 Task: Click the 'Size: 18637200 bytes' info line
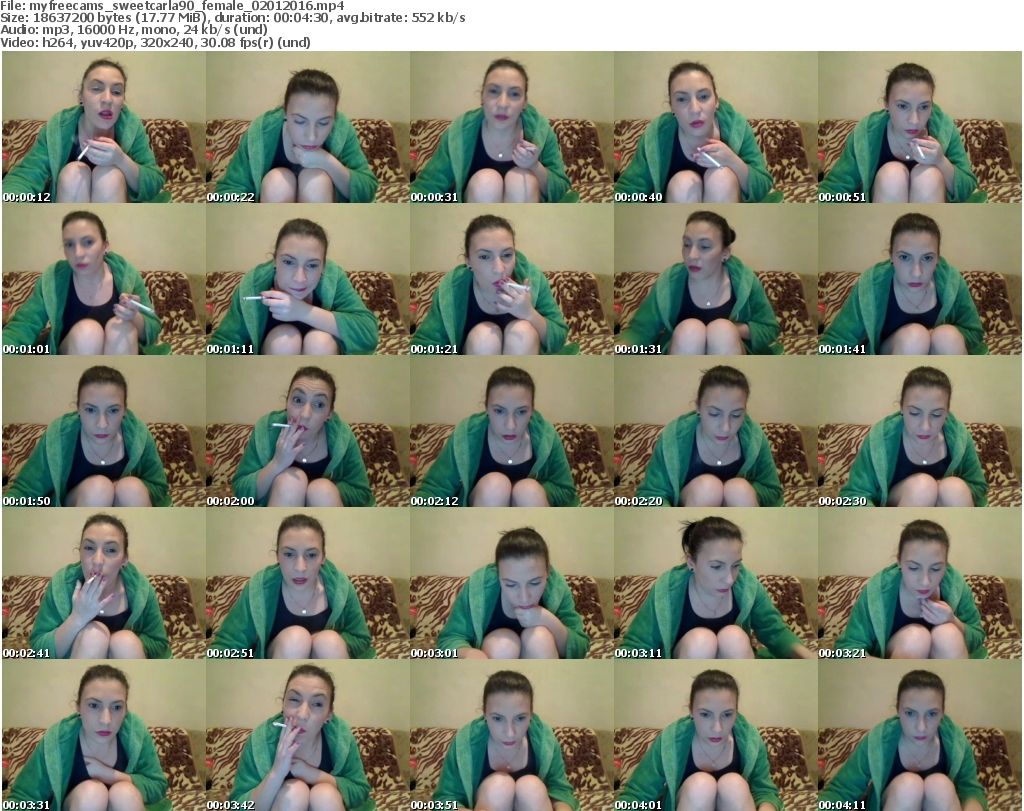click(233, 18)
